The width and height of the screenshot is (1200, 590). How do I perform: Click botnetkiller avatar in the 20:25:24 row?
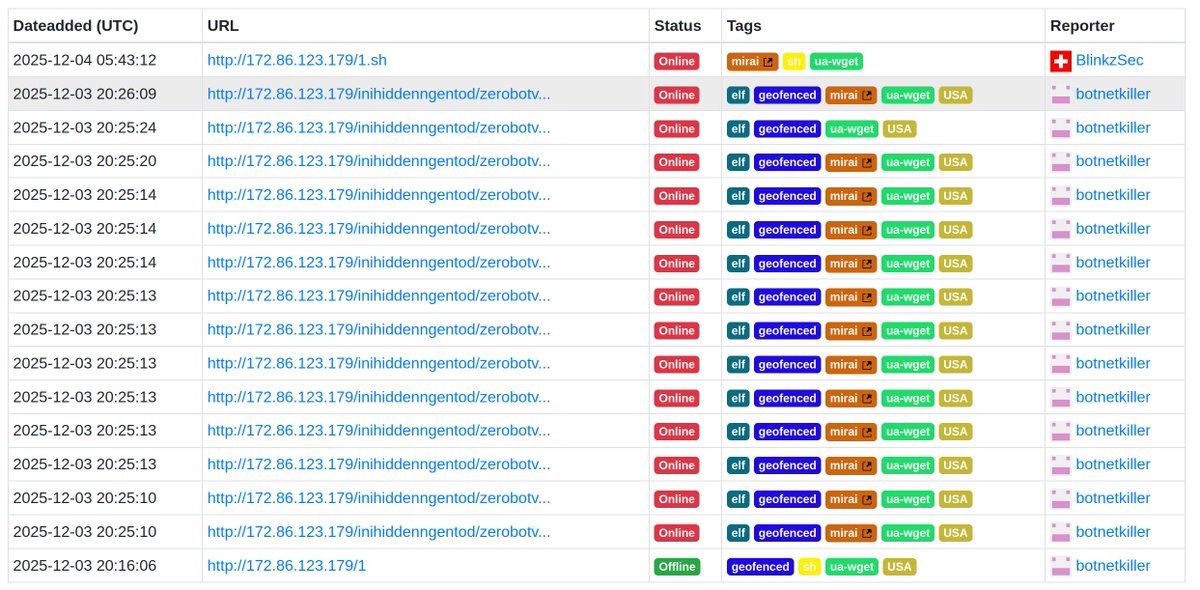point(1061,128)
